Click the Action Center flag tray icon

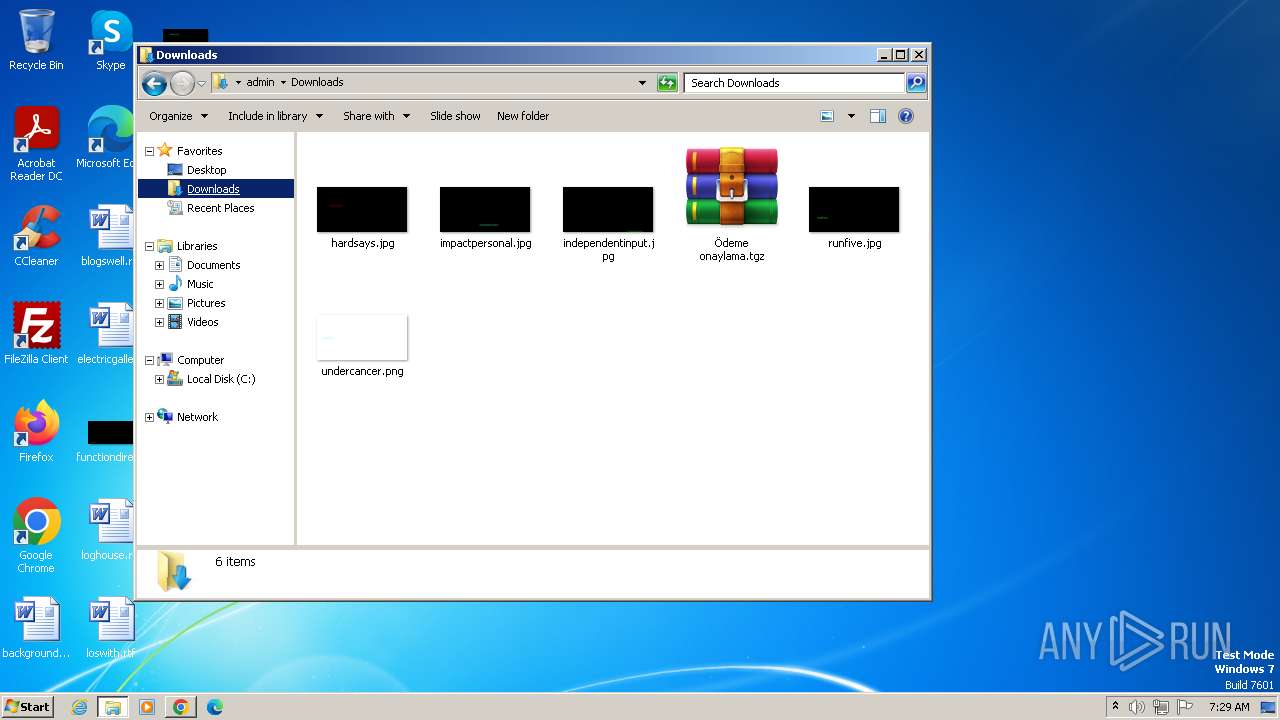1185,707
